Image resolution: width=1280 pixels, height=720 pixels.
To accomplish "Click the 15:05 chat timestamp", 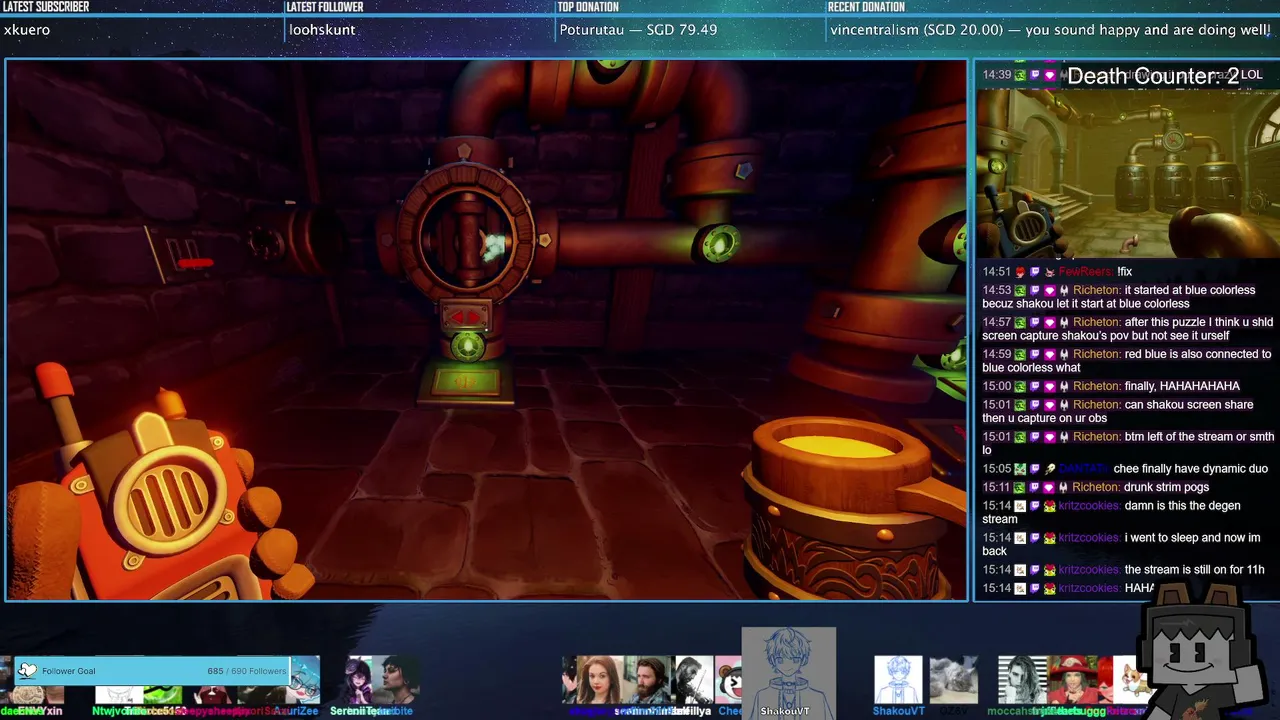I will 996,469.
